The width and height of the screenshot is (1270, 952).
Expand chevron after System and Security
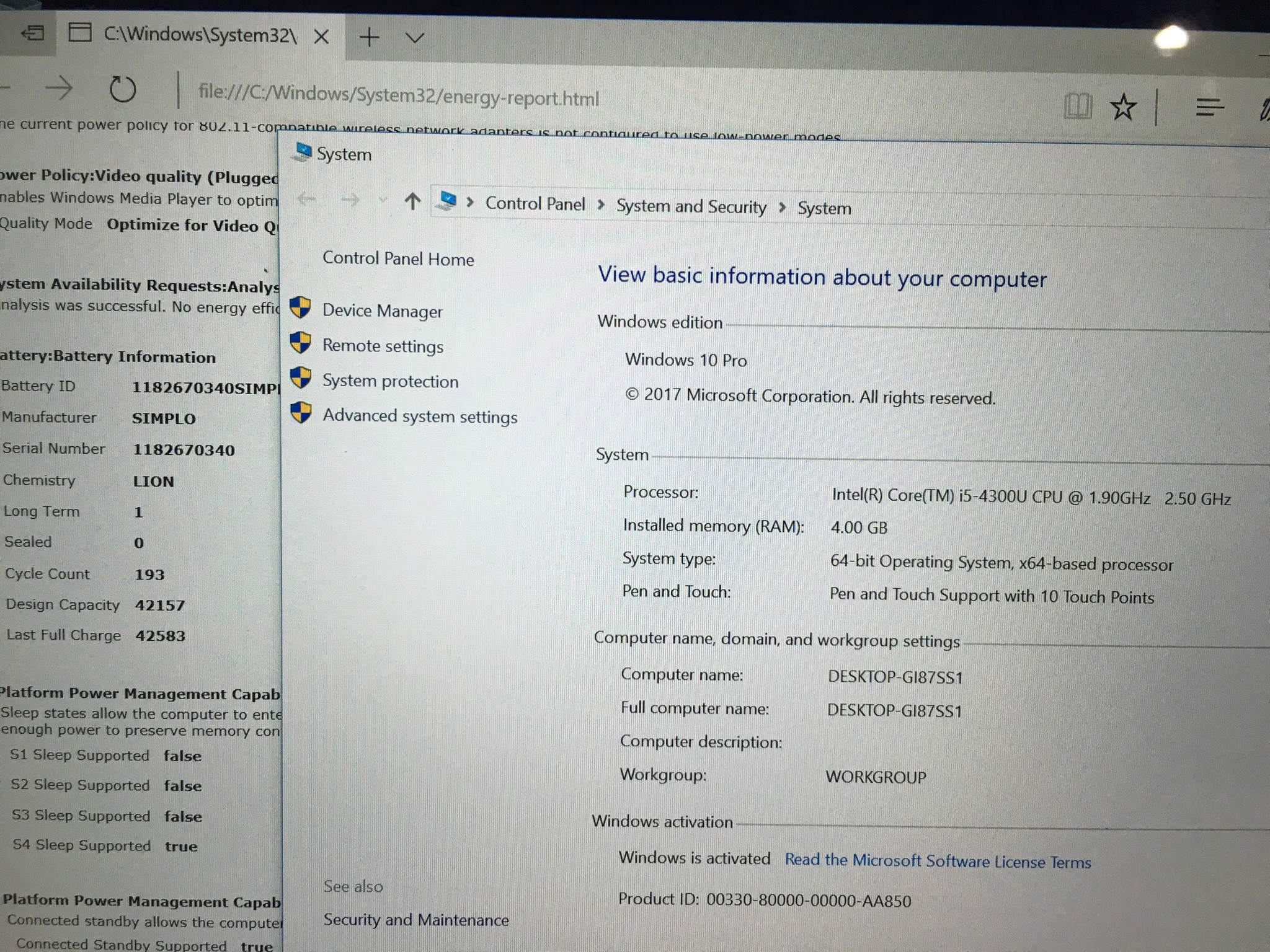pos(783,207)
